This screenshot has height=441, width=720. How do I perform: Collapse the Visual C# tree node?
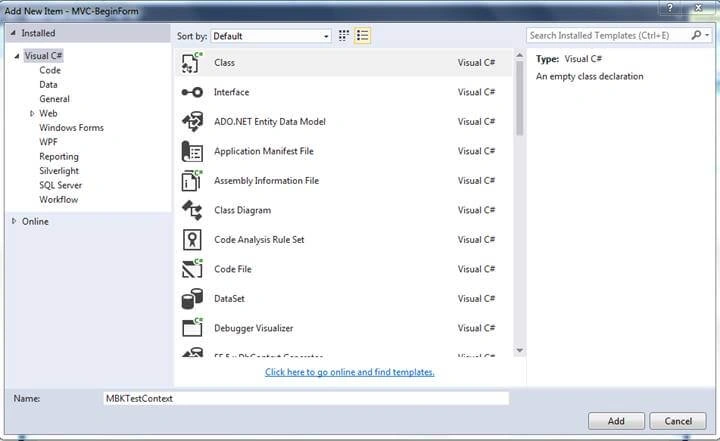[x=17, y=56]
